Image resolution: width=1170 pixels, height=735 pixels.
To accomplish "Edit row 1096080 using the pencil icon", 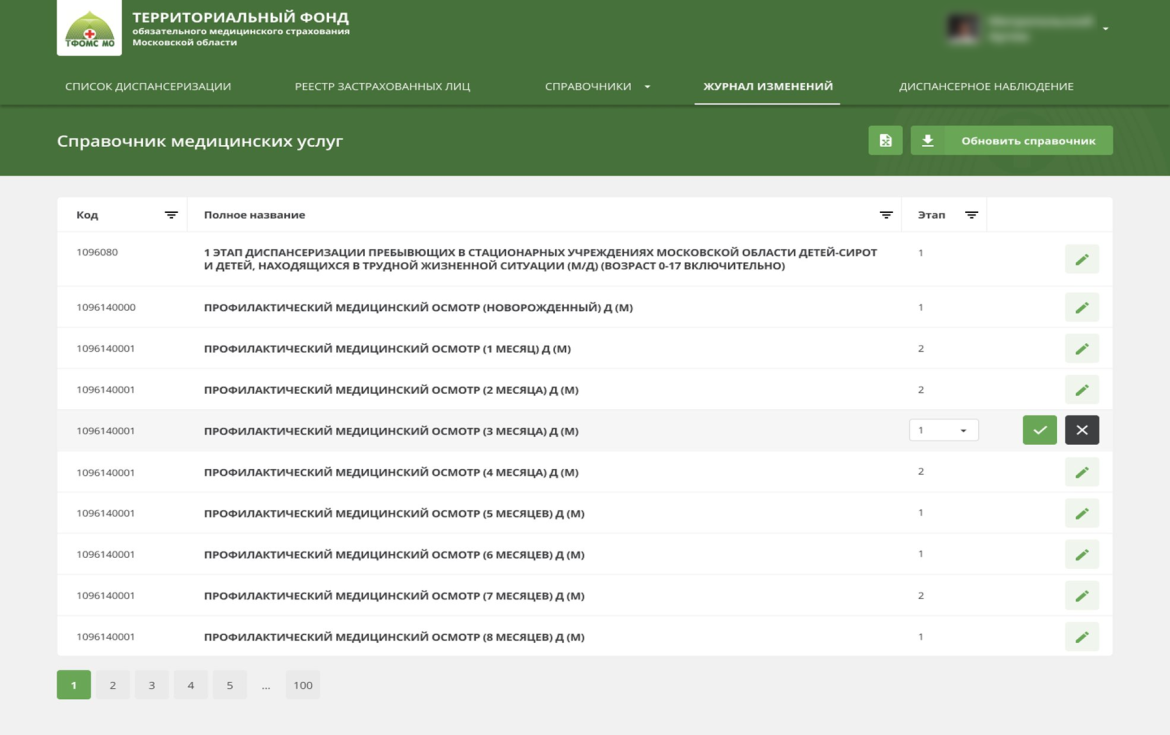I will 1081,260.
